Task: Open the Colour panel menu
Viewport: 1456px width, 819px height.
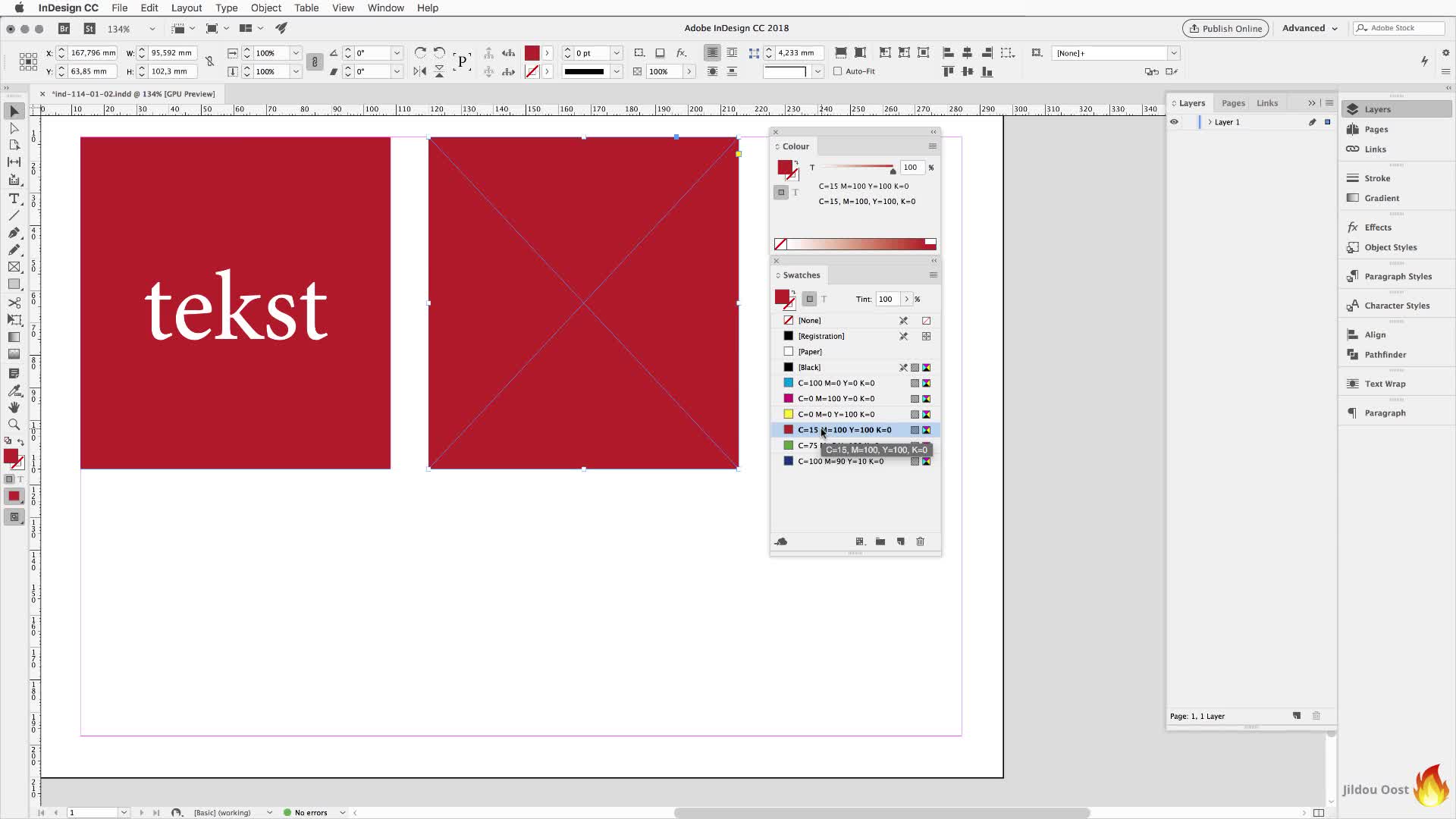Action: pos(933,146)
